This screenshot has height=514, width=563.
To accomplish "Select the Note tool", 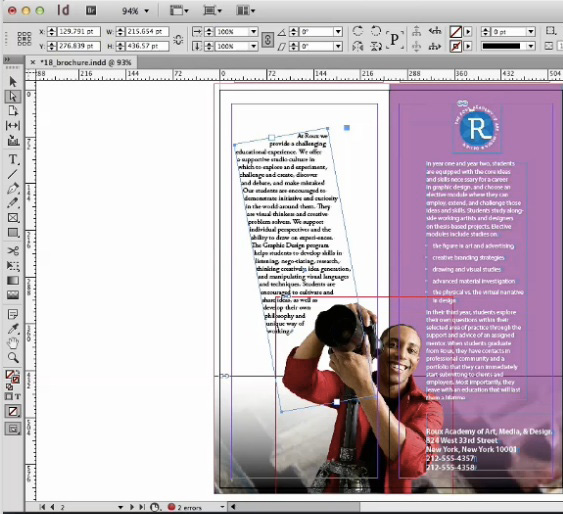I will [13, 314].
